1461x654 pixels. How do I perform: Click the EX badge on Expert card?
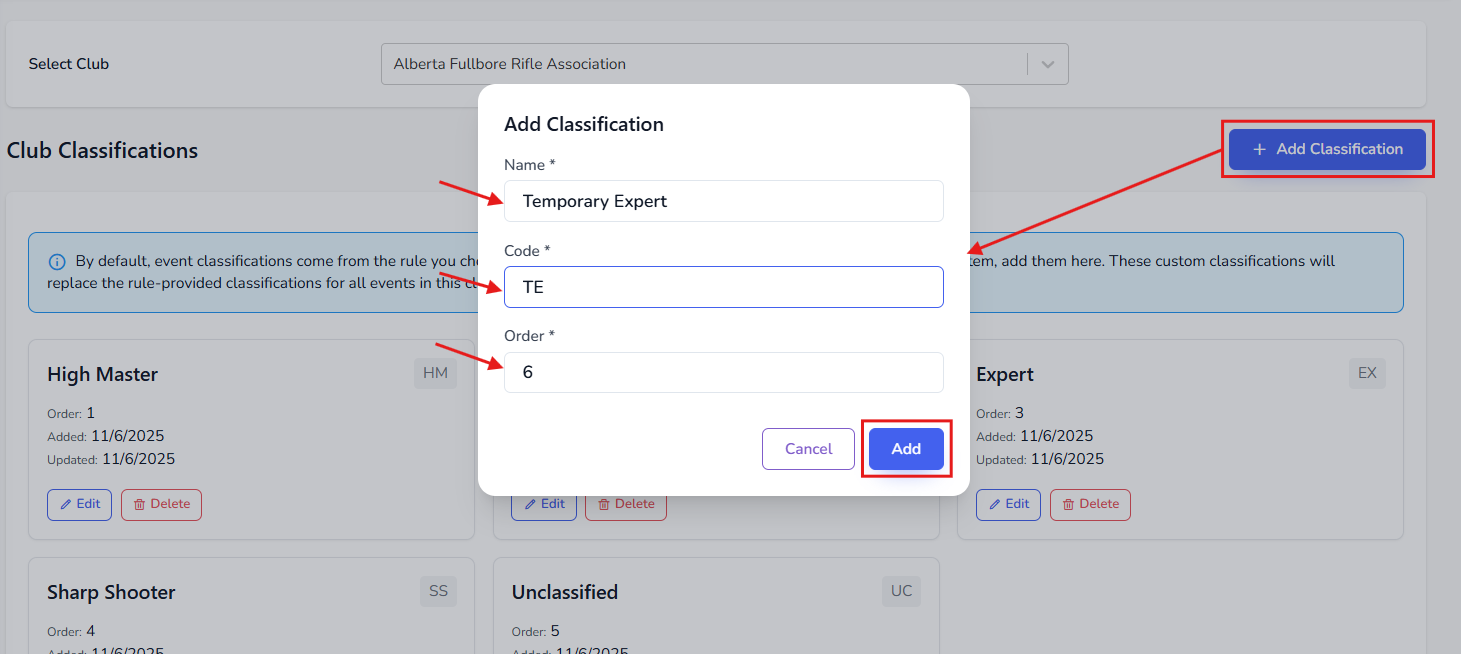coord(1366,372)
